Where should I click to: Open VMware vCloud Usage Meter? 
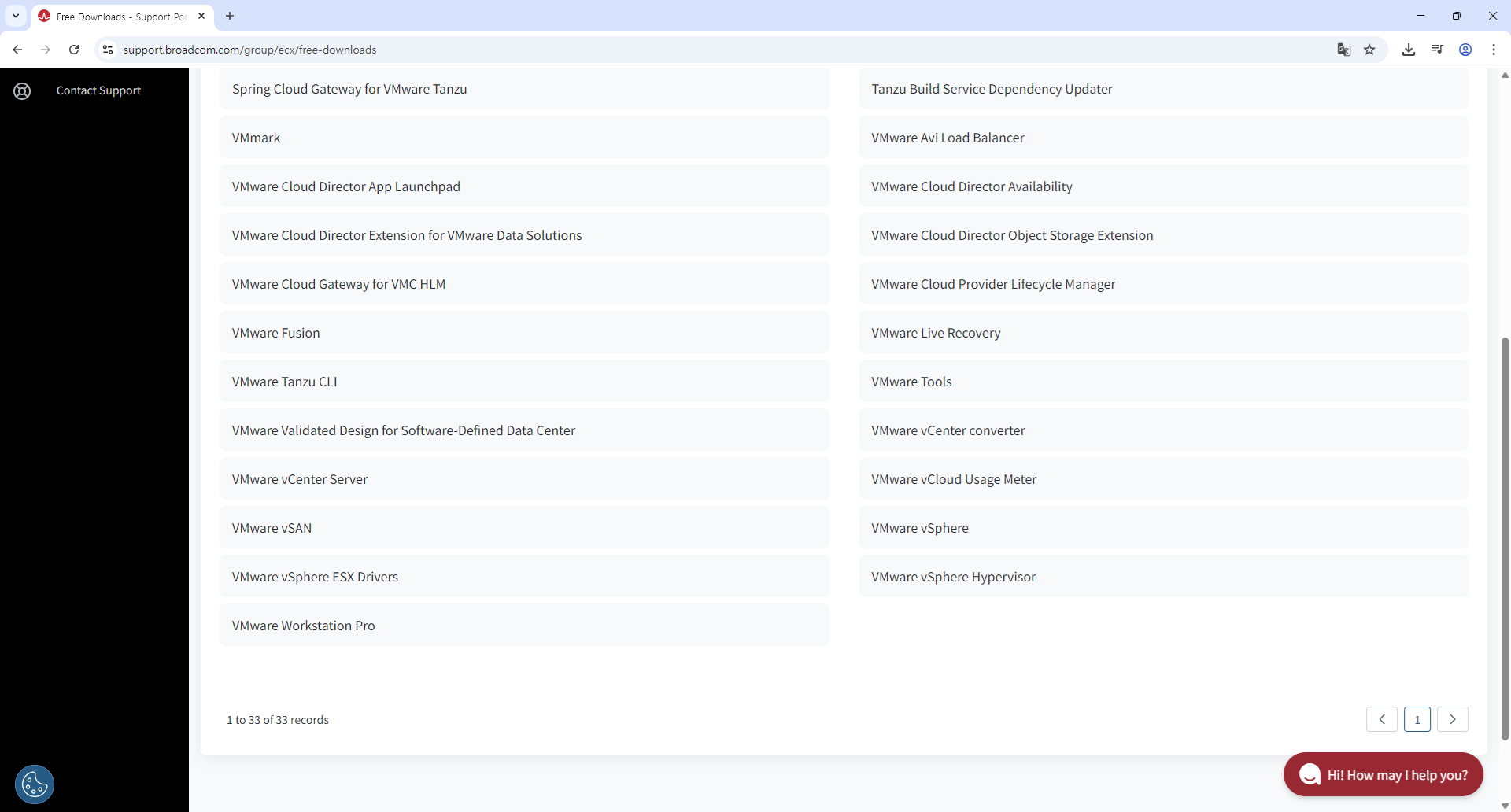click(x=1164, y=479)
